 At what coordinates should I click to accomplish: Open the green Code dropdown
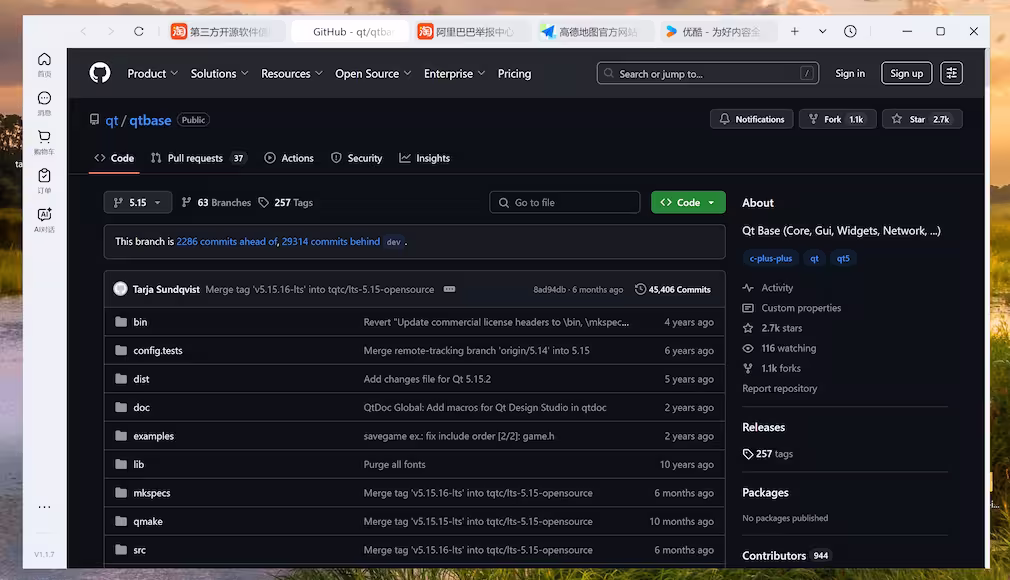click(x=688, y=202)
